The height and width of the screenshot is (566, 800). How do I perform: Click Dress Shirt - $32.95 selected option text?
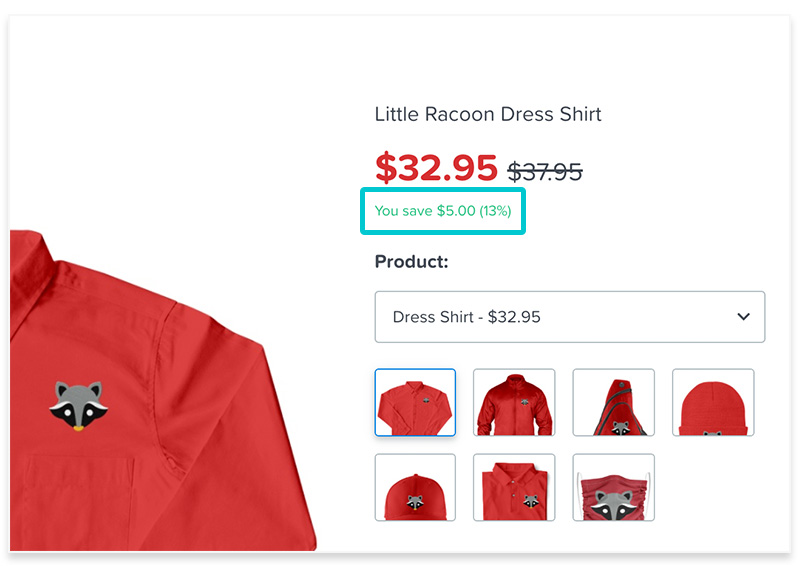pos(466,317)
